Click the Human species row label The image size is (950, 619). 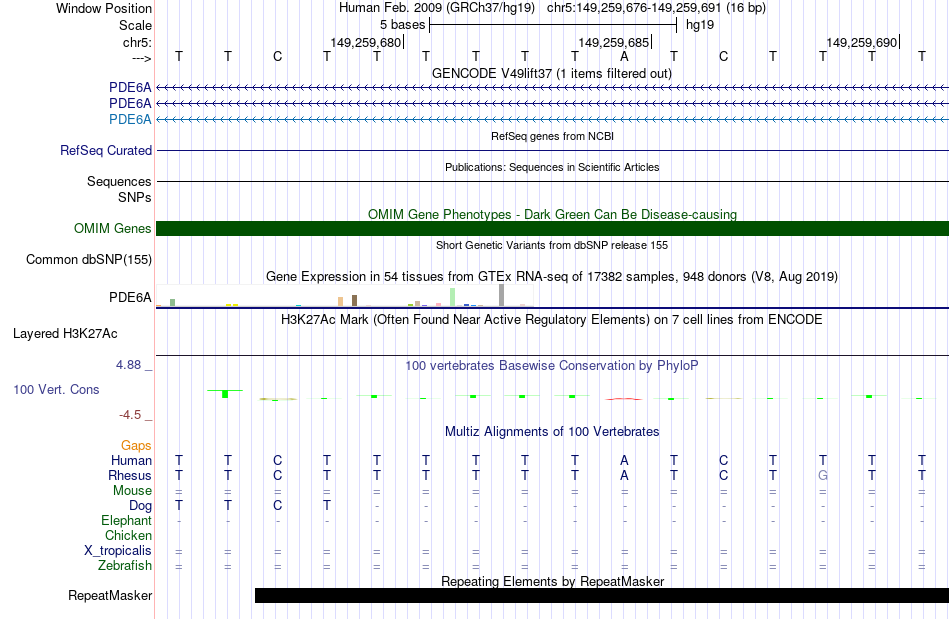[x=131, y=461]
